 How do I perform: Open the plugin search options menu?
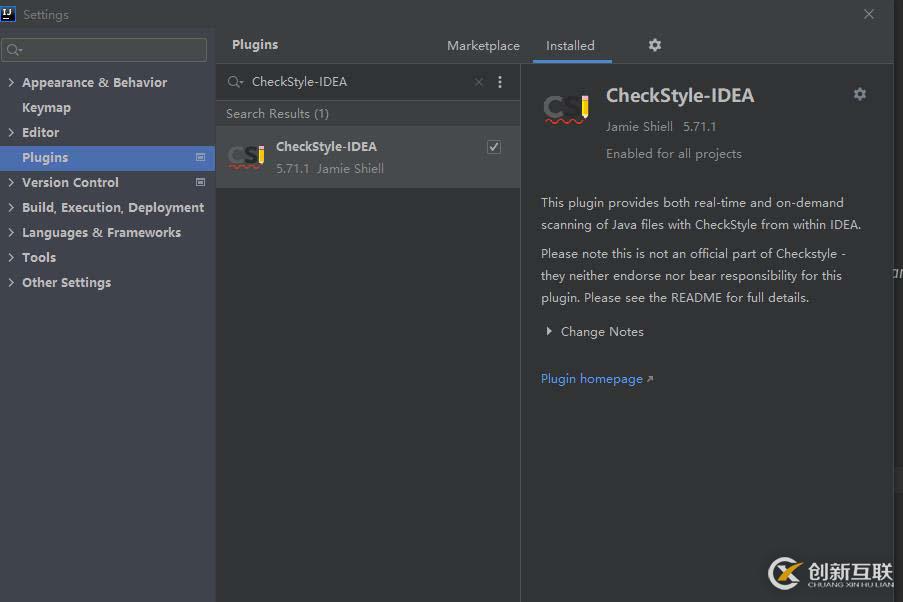(x=500, y=82)
